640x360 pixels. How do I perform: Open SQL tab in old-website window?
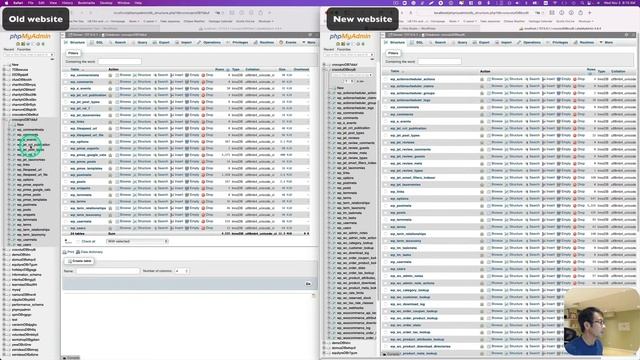click(x=97, y=42)
